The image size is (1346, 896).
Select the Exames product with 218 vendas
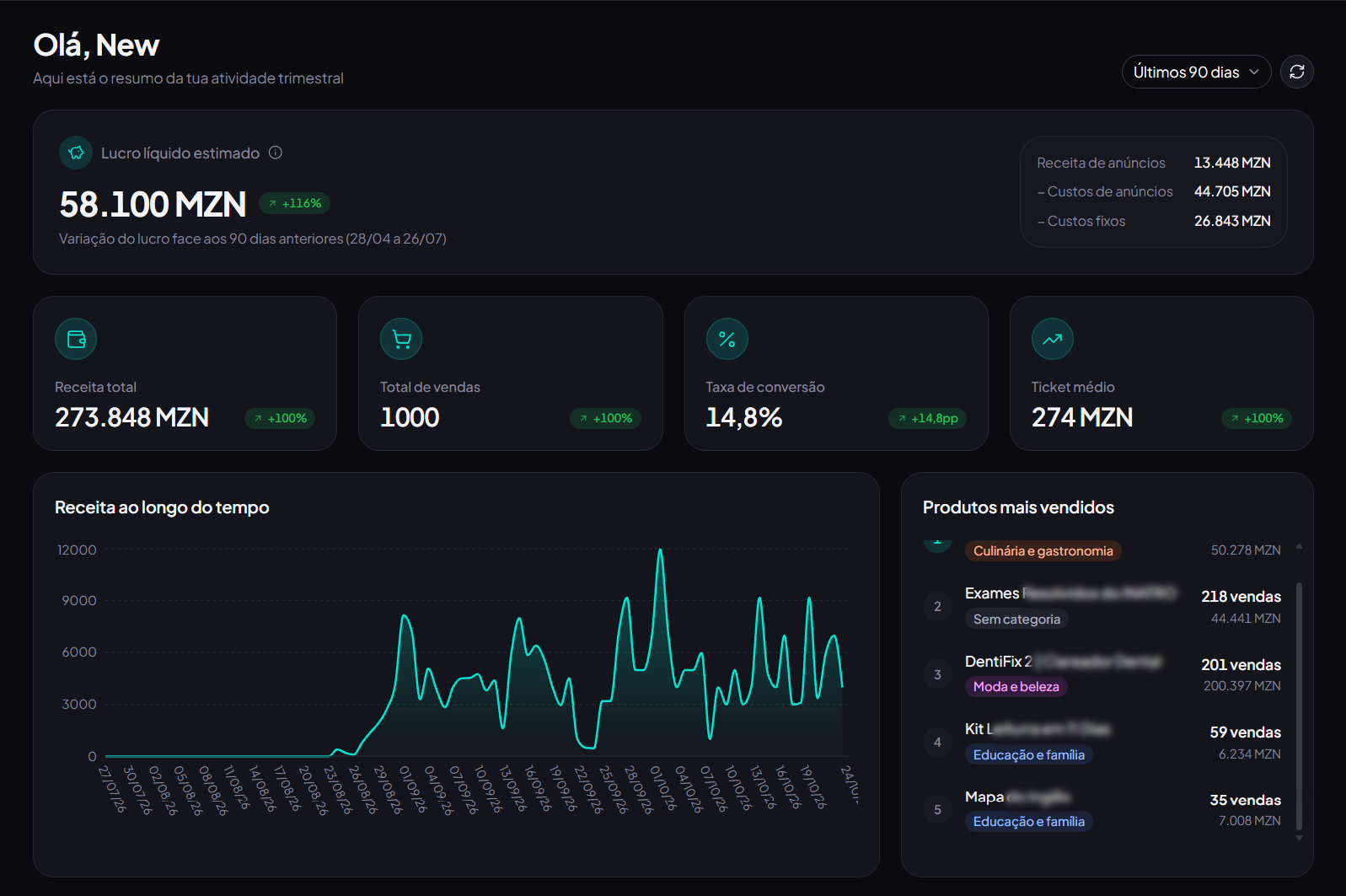point(1102,607)
